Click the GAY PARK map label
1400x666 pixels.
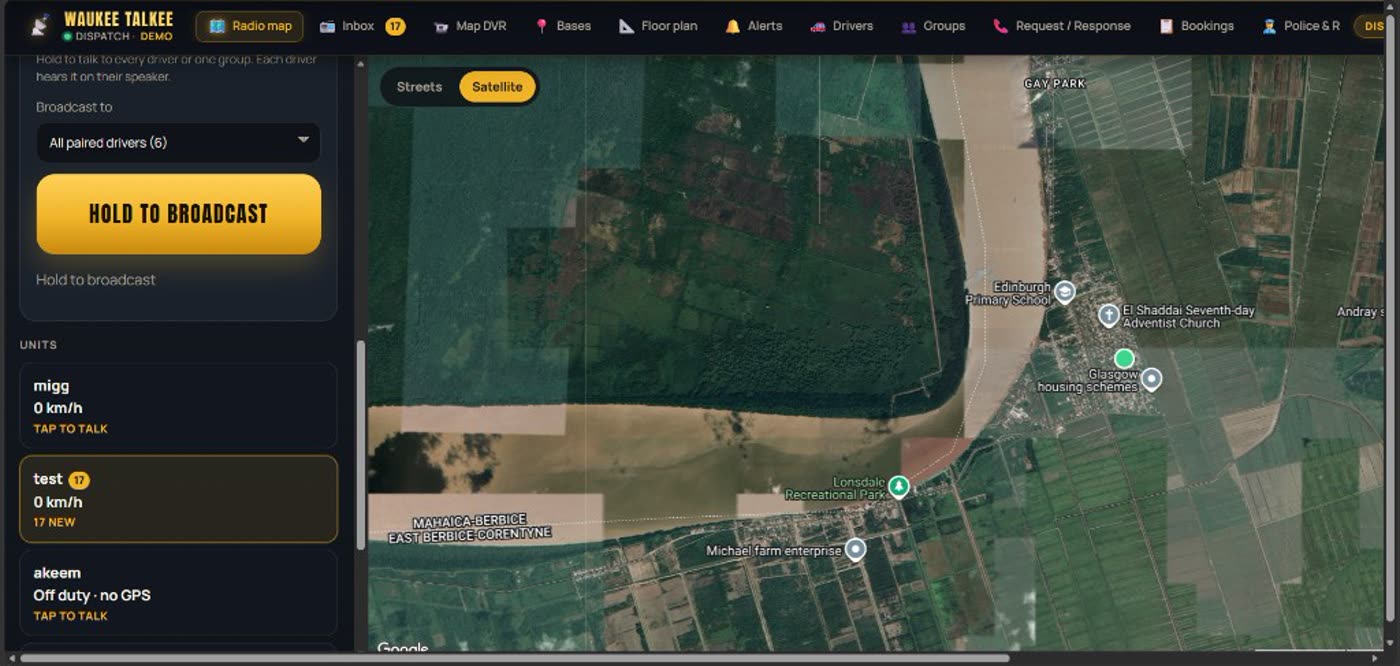point(1055,84)
